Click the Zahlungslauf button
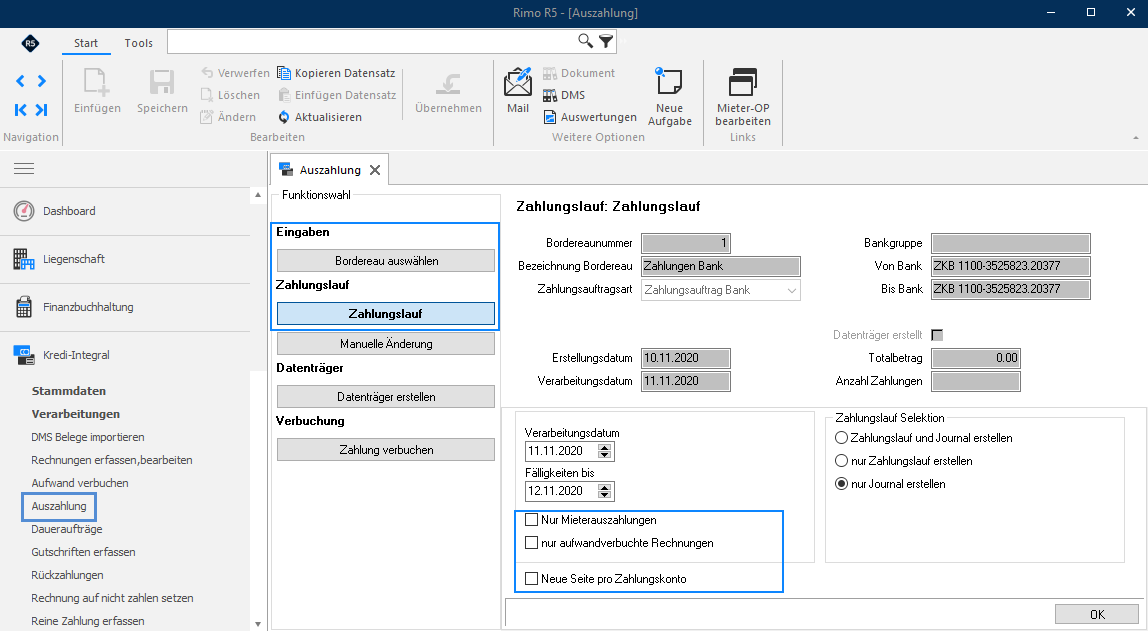Viewport: 1148px width, 631px height. point(386,313)
